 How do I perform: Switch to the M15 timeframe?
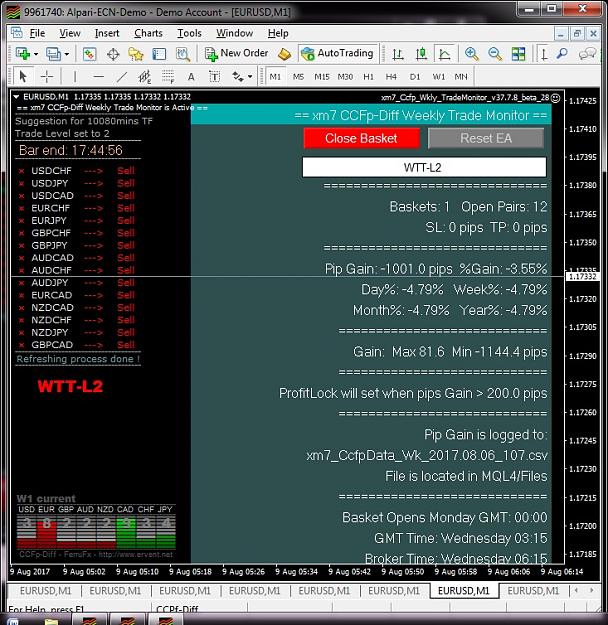click(x=322, y=77)
